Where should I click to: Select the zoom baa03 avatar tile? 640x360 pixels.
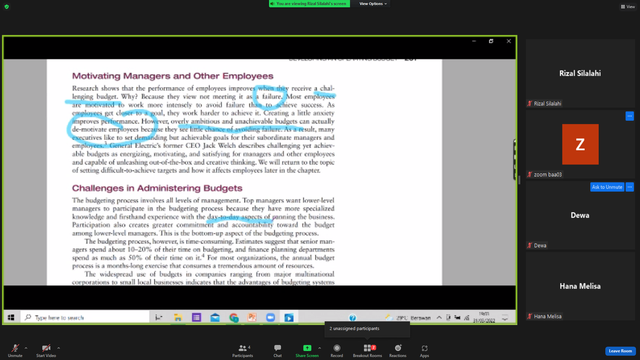[580, 144]
